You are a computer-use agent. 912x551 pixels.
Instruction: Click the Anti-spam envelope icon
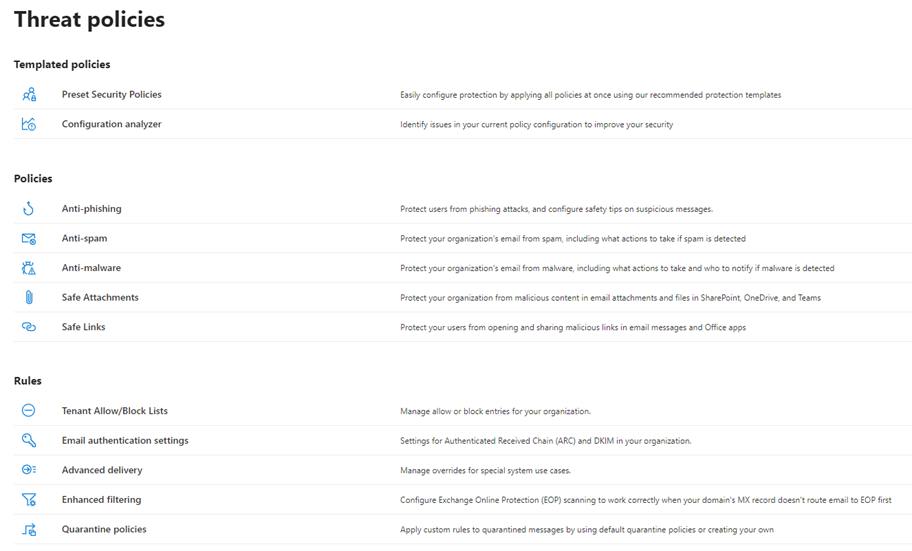click(28, 239)
